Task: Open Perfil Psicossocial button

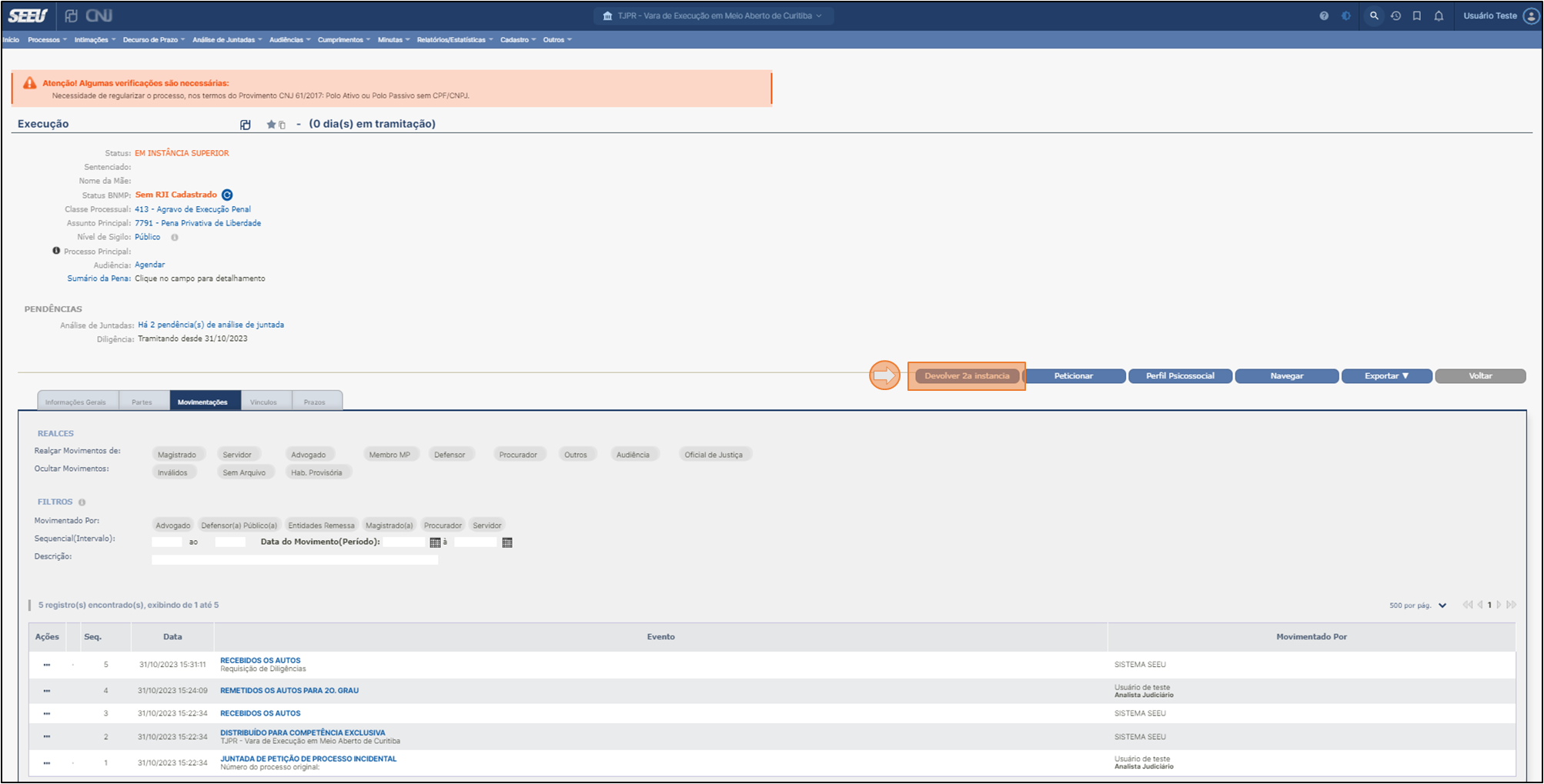Action: tap(1180, 376)
